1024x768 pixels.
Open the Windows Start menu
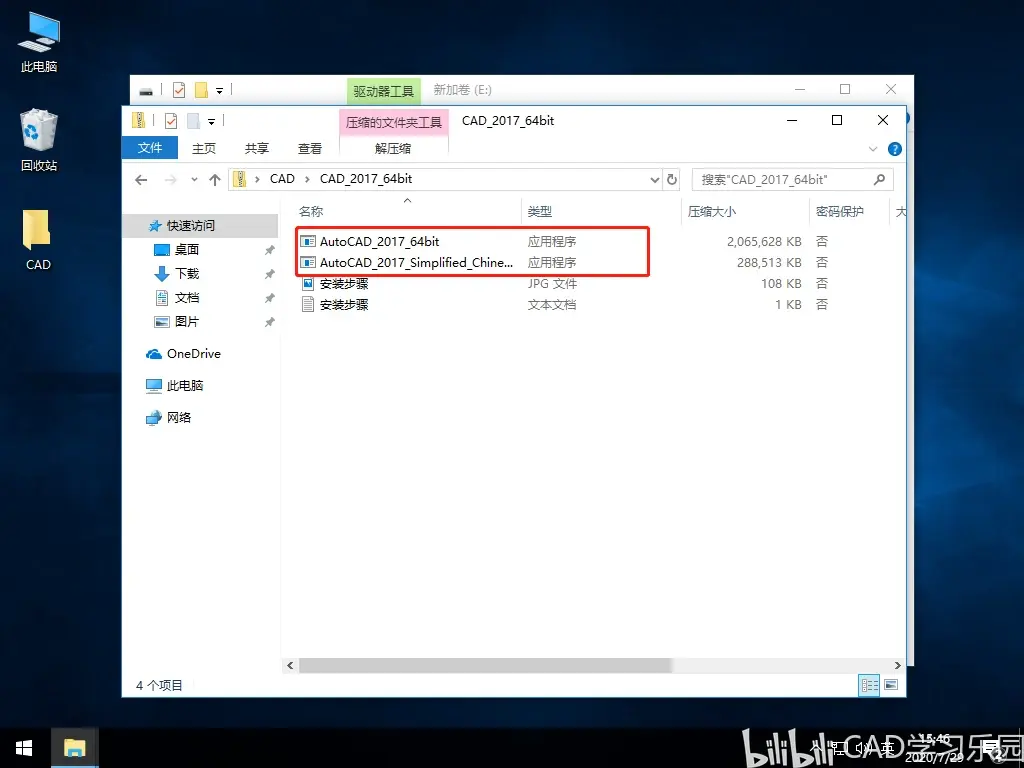24,748
